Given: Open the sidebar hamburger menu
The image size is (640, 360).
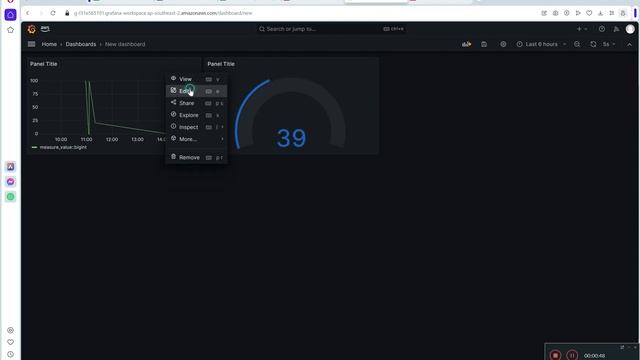Looking at the screenshot, I should click(31, 44).
